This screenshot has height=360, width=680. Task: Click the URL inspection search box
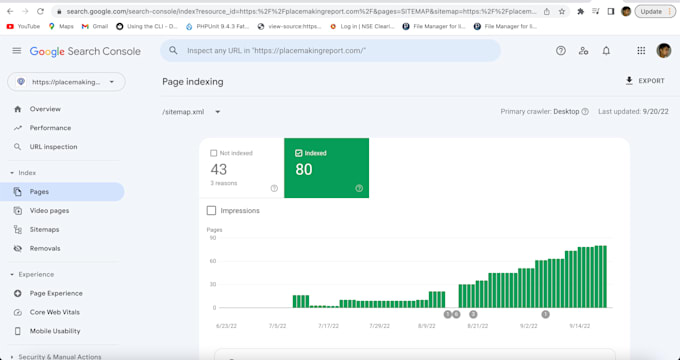tap(330, 51)
